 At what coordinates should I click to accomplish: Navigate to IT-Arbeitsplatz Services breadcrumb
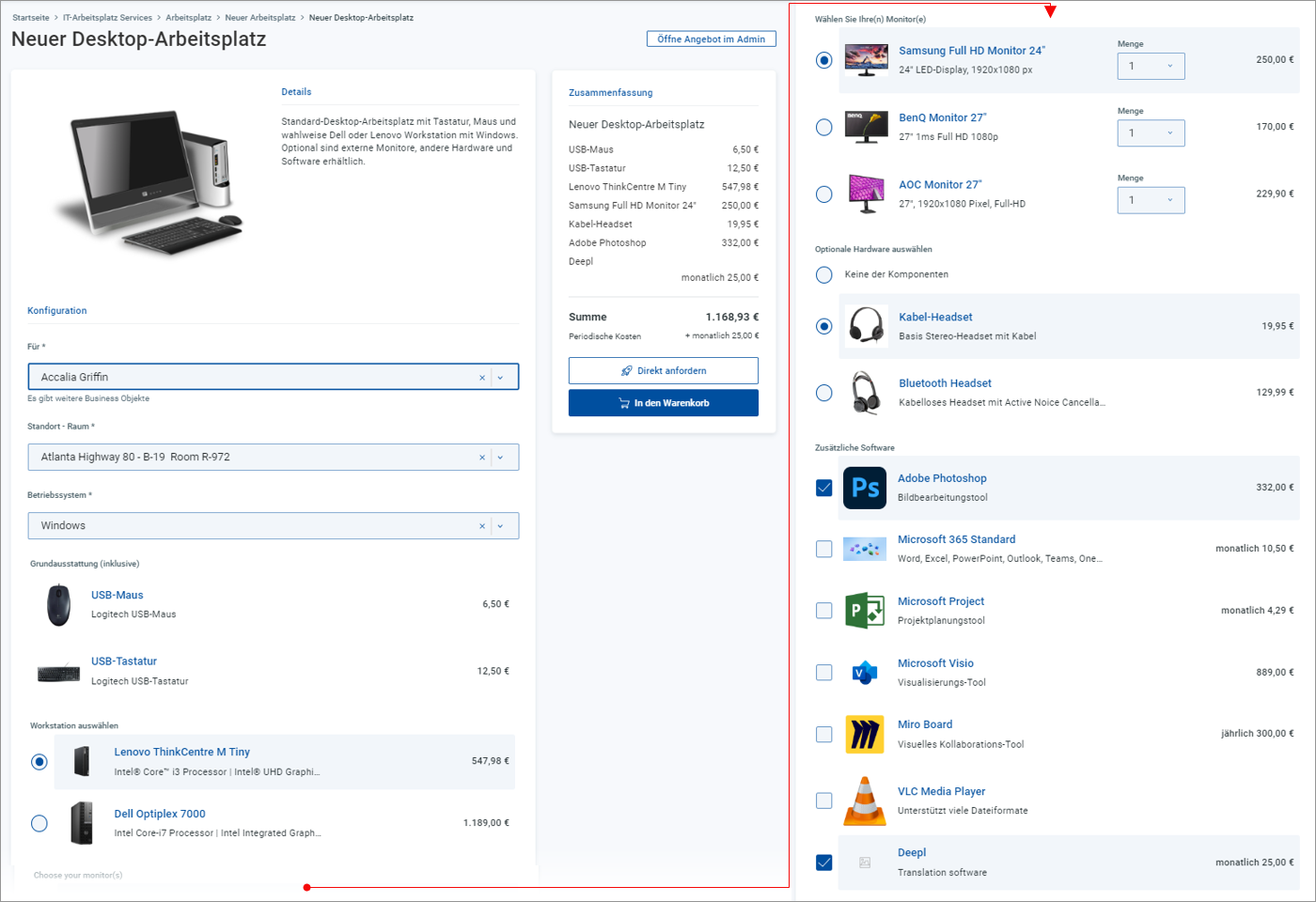pos(107,18)
